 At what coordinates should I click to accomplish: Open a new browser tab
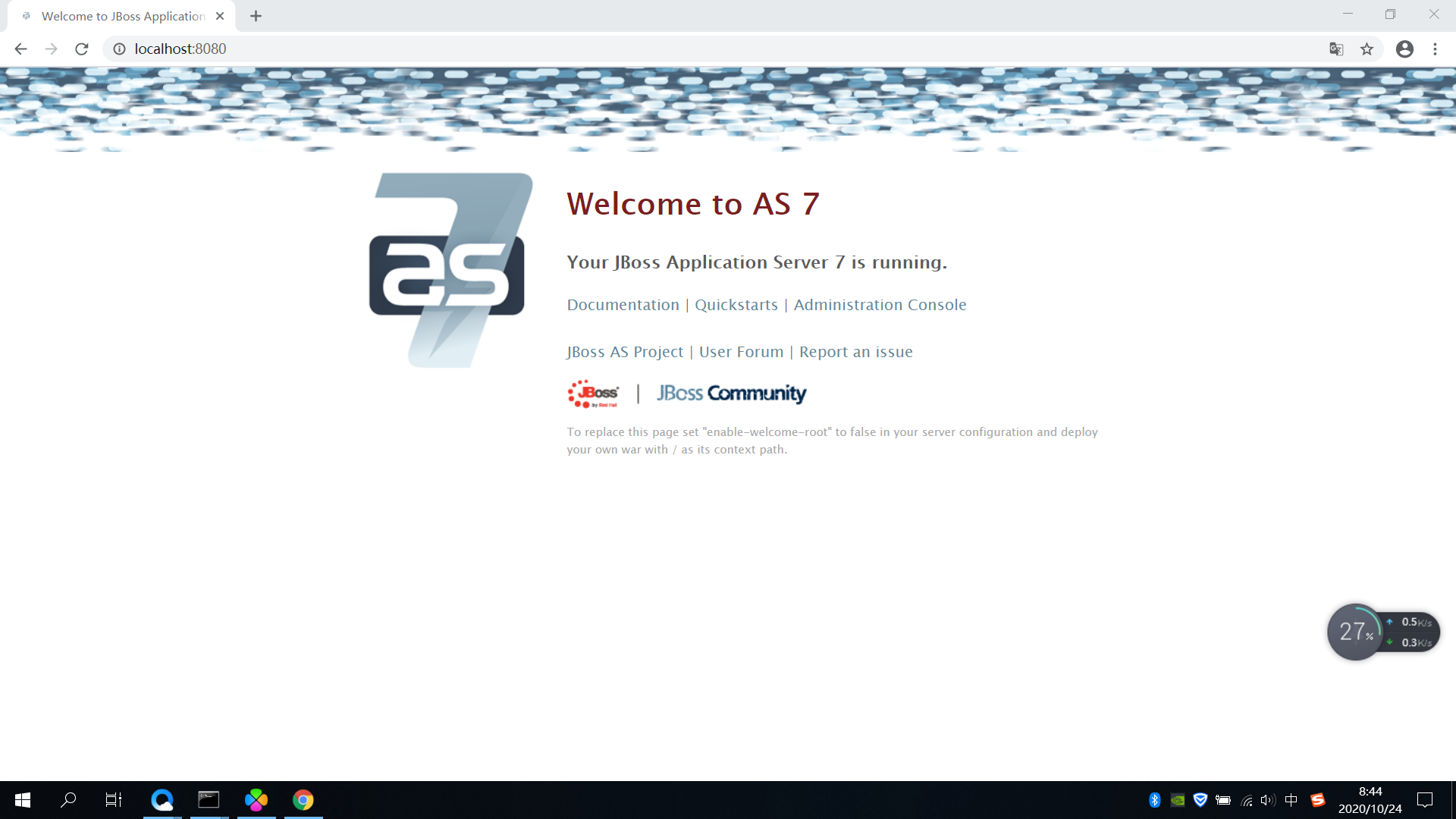click(256, 16)
